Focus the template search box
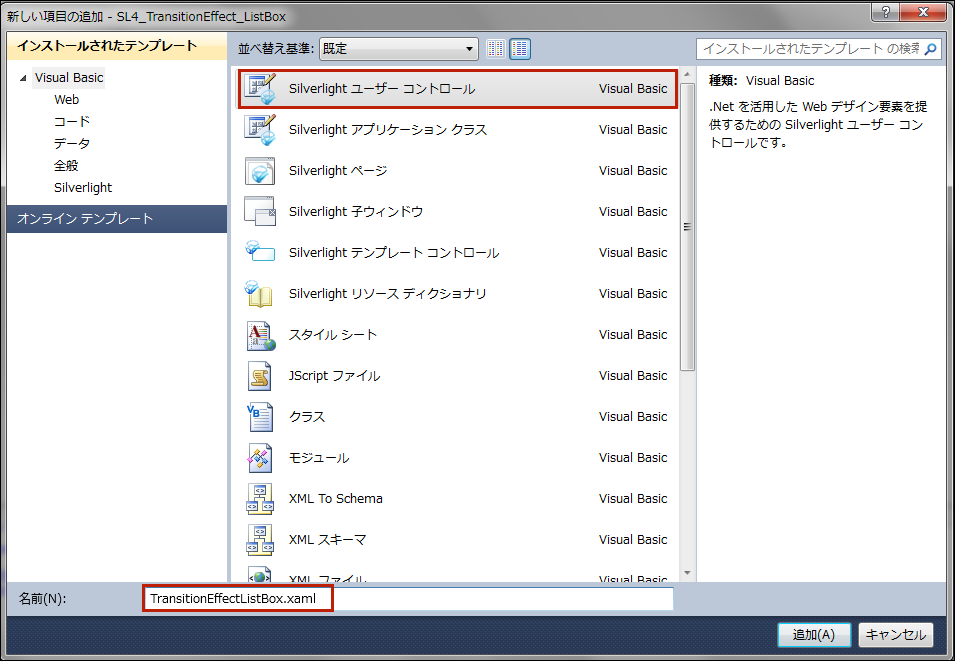The width and height of the screenshot is (955, 661). pos(811,49)
